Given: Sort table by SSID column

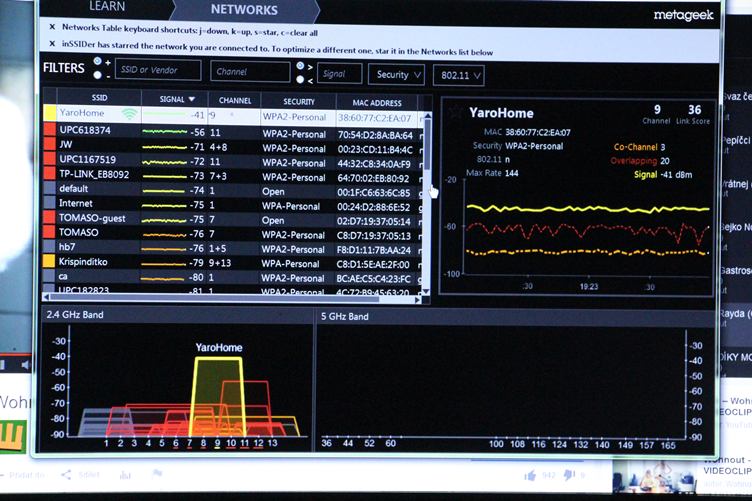Looking at the screenshot, I should [x=99, y=97].
